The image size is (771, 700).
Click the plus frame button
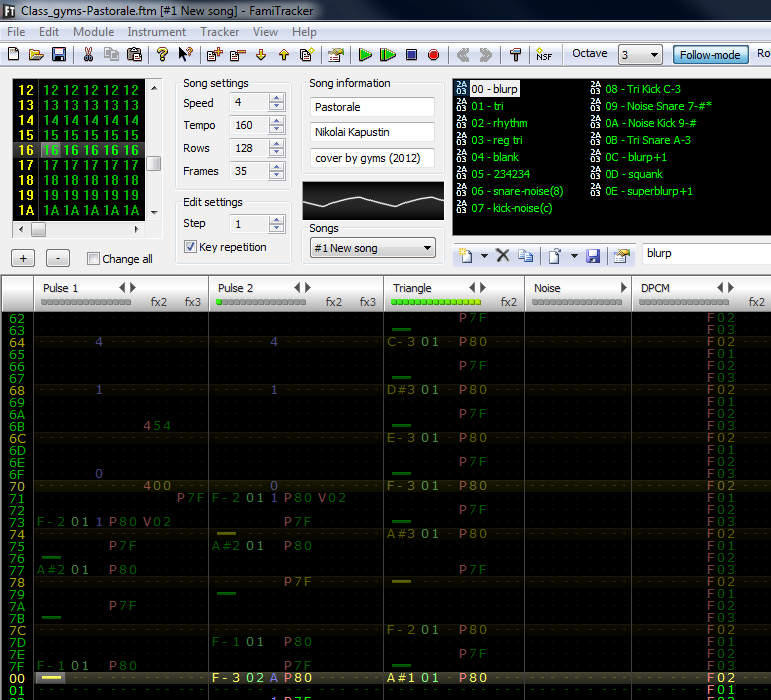click(x=23, y=258)
